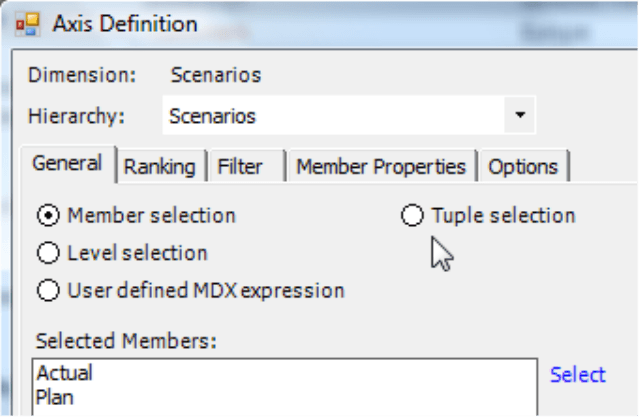639x417 pixels.
Task: Select Actual in Selected Members list
Action: (x=65, y=373)
